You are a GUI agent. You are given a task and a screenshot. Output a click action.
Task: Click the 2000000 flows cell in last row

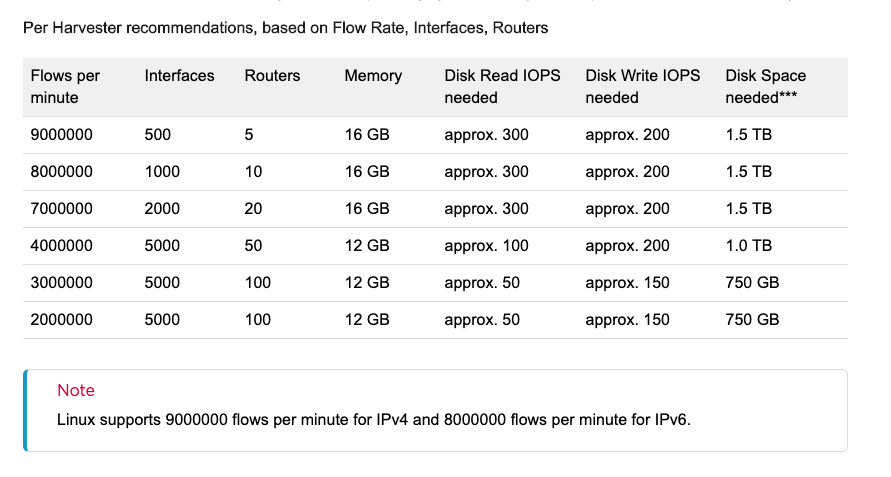tap(62, 320)
